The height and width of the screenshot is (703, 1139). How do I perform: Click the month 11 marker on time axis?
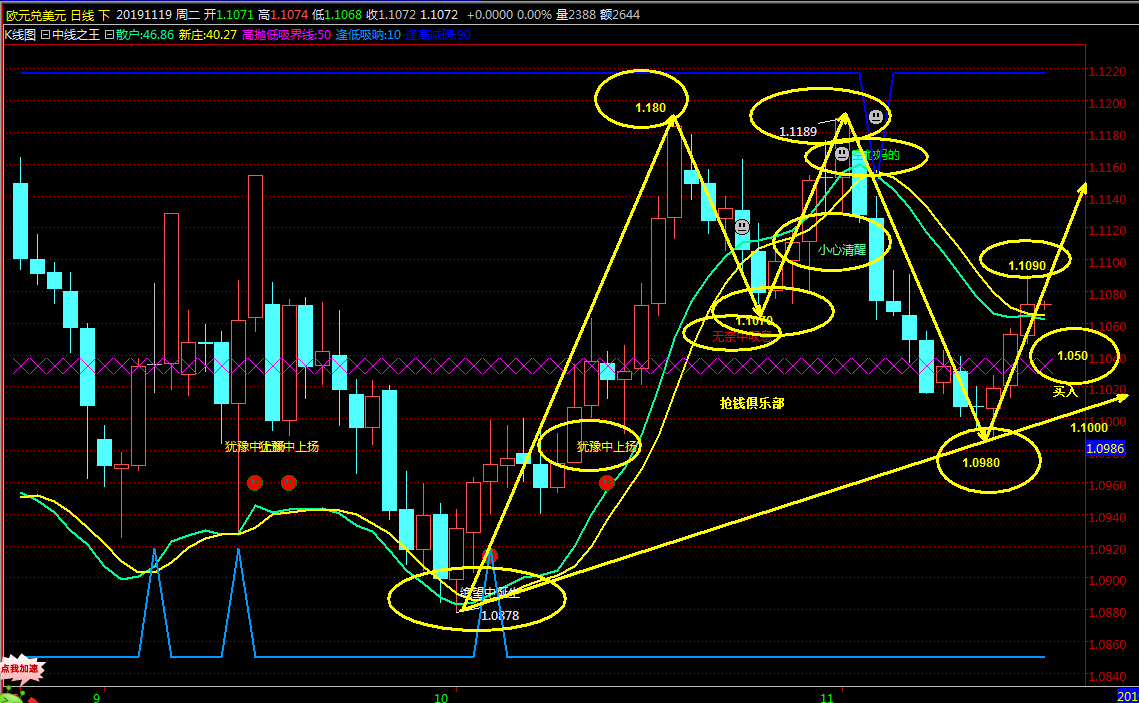[x=827, y=698]
